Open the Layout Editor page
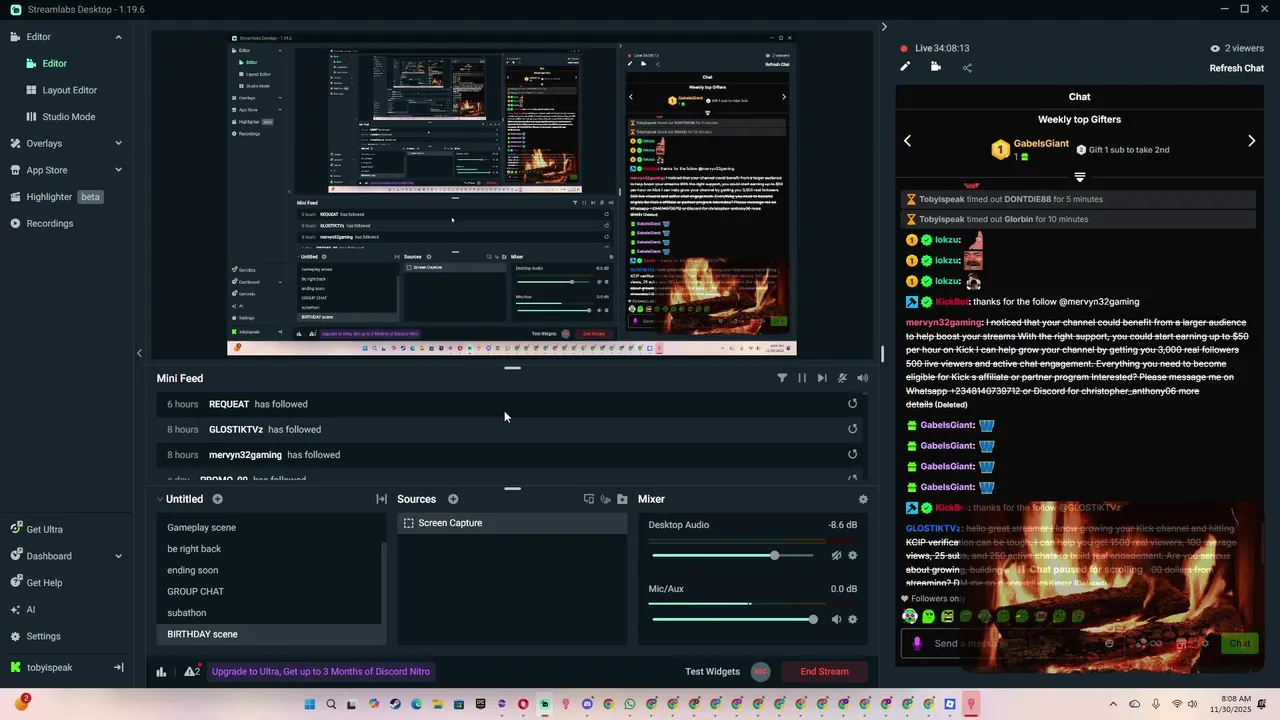 [x=69, y=90]
